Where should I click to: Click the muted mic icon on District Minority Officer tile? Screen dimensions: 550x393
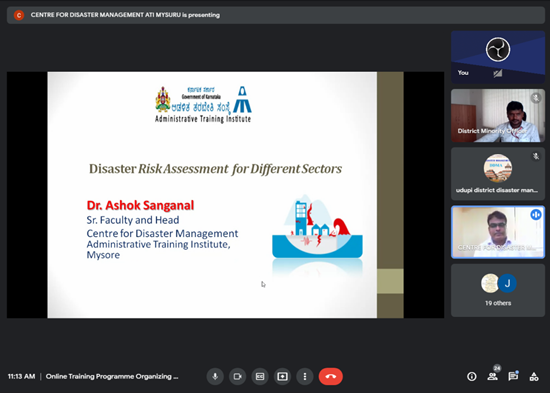[536, 98]
